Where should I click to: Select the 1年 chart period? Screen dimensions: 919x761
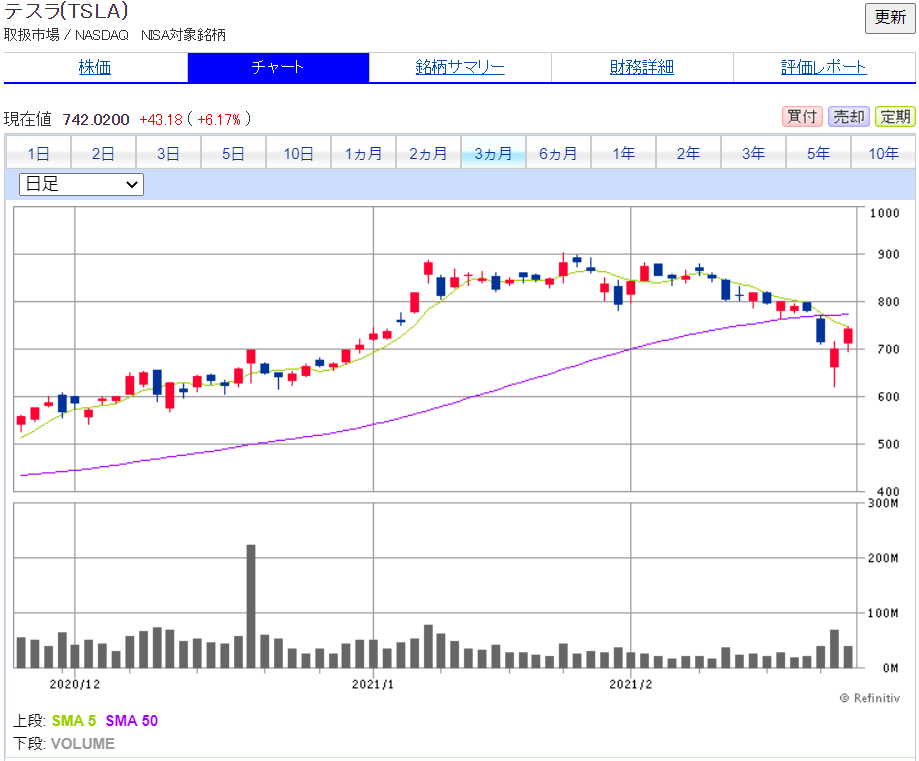(x=624, y=154)
